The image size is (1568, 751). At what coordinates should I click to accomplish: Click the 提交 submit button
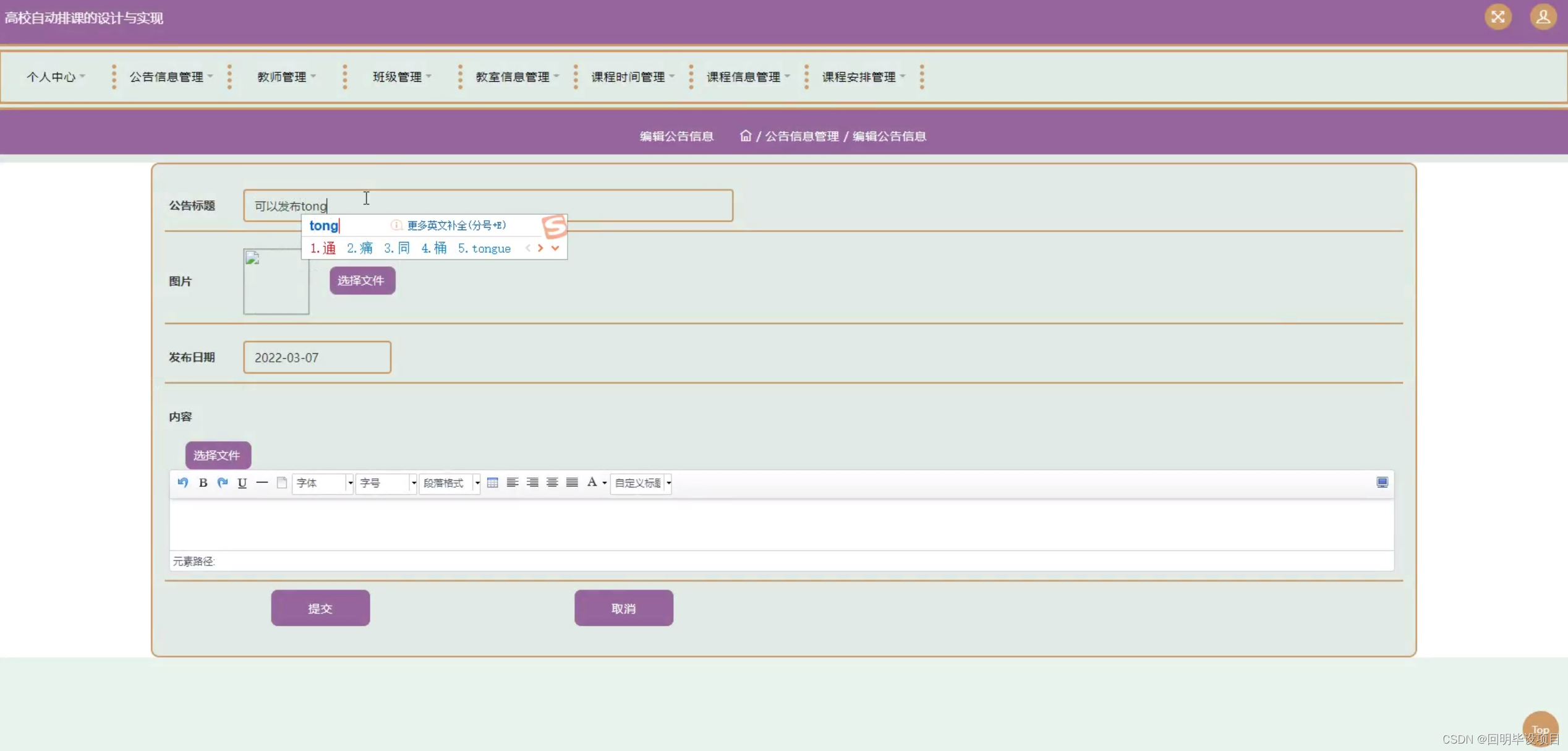[x=320, y=608]
